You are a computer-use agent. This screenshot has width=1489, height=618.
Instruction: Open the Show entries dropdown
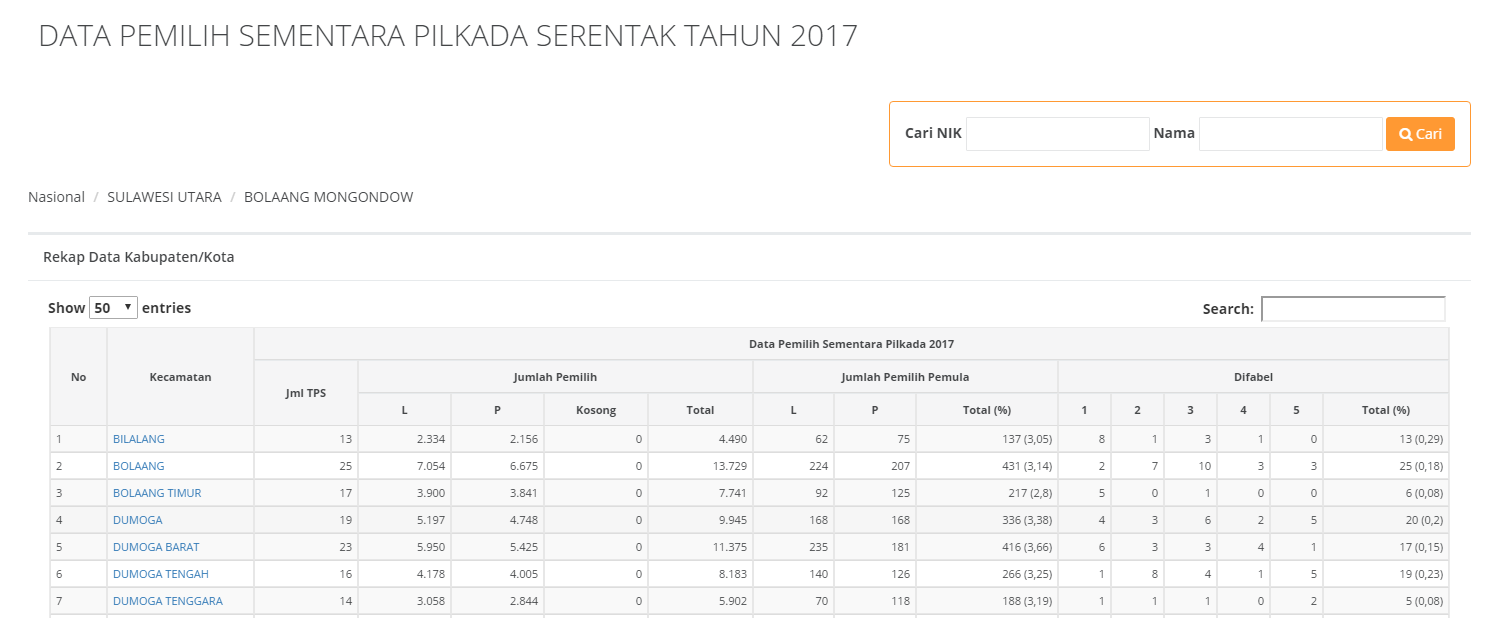113,308
